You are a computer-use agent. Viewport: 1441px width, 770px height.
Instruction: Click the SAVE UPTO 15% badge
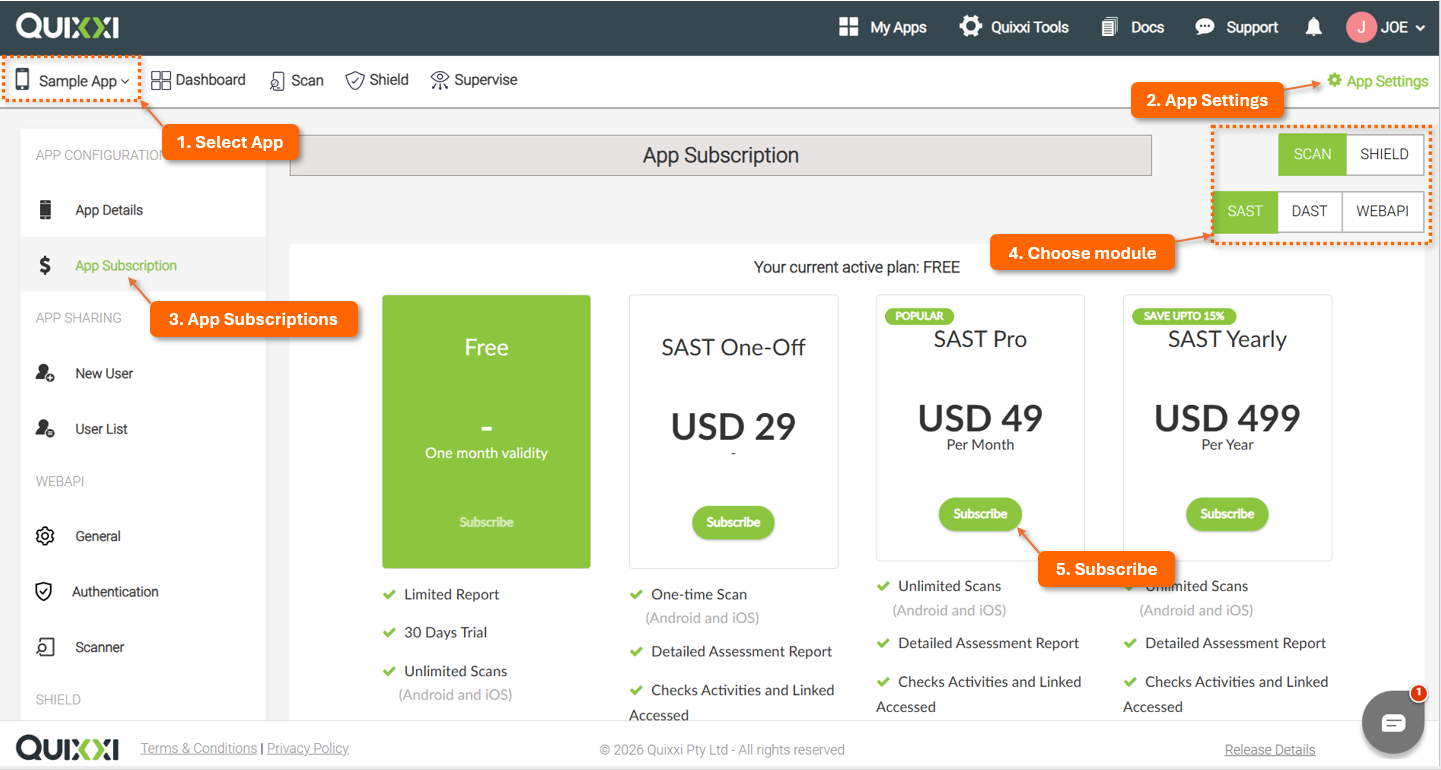(x=1184, y=316)
